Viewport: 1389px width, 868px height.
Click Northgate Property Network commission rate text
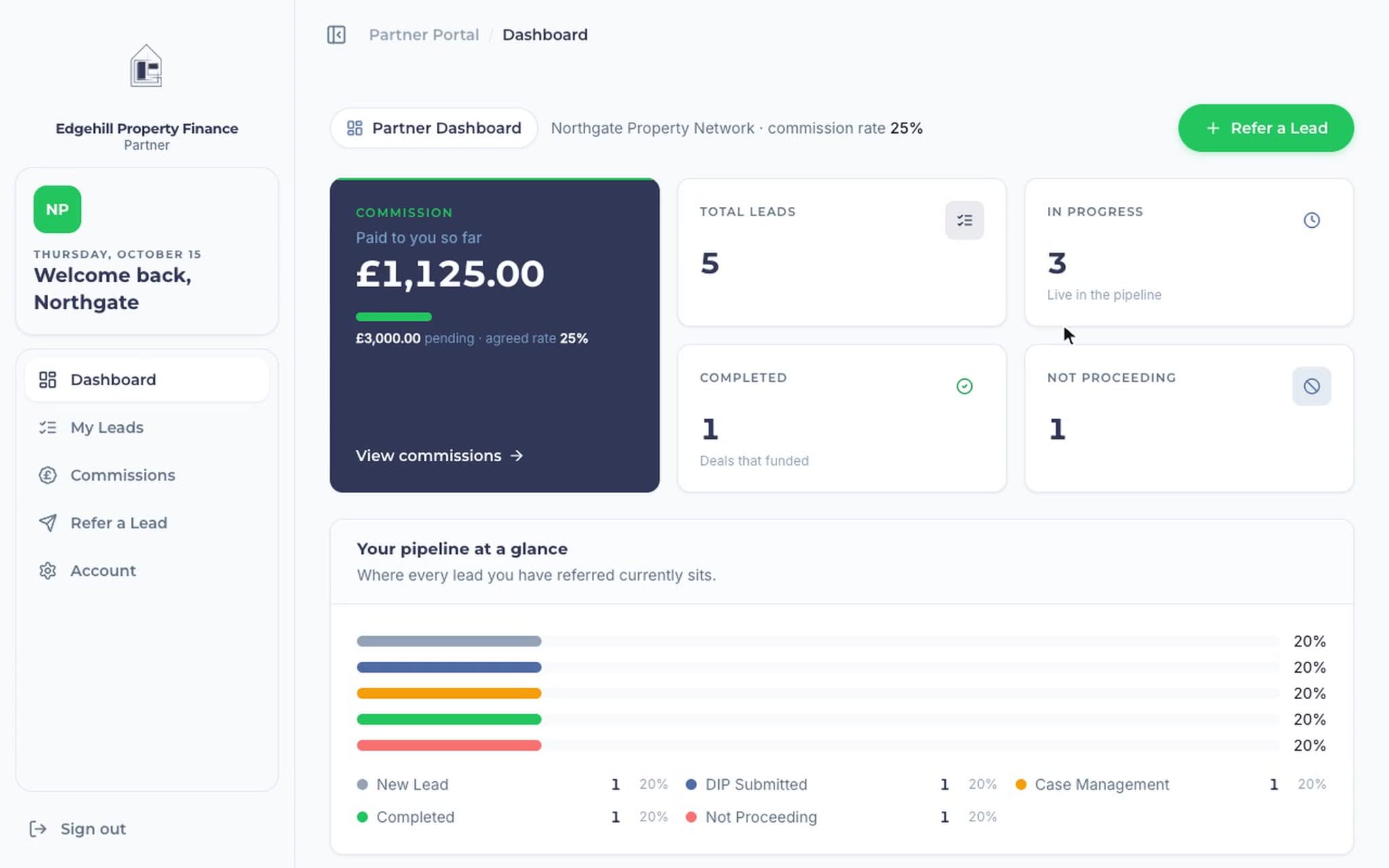(x=737, y=128)
